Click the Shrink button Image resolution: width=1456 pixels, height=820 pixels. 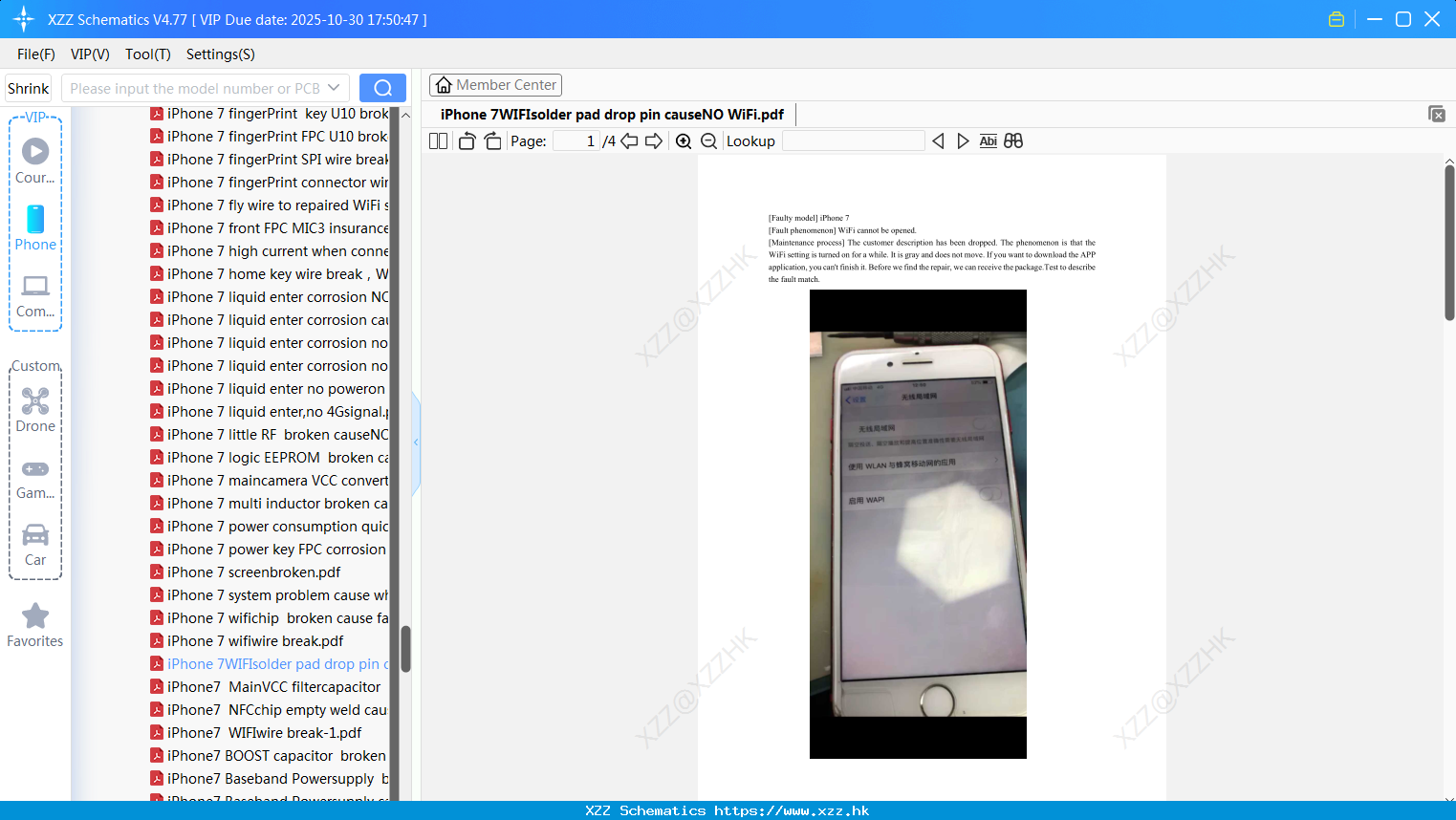(x=29, y=88)
